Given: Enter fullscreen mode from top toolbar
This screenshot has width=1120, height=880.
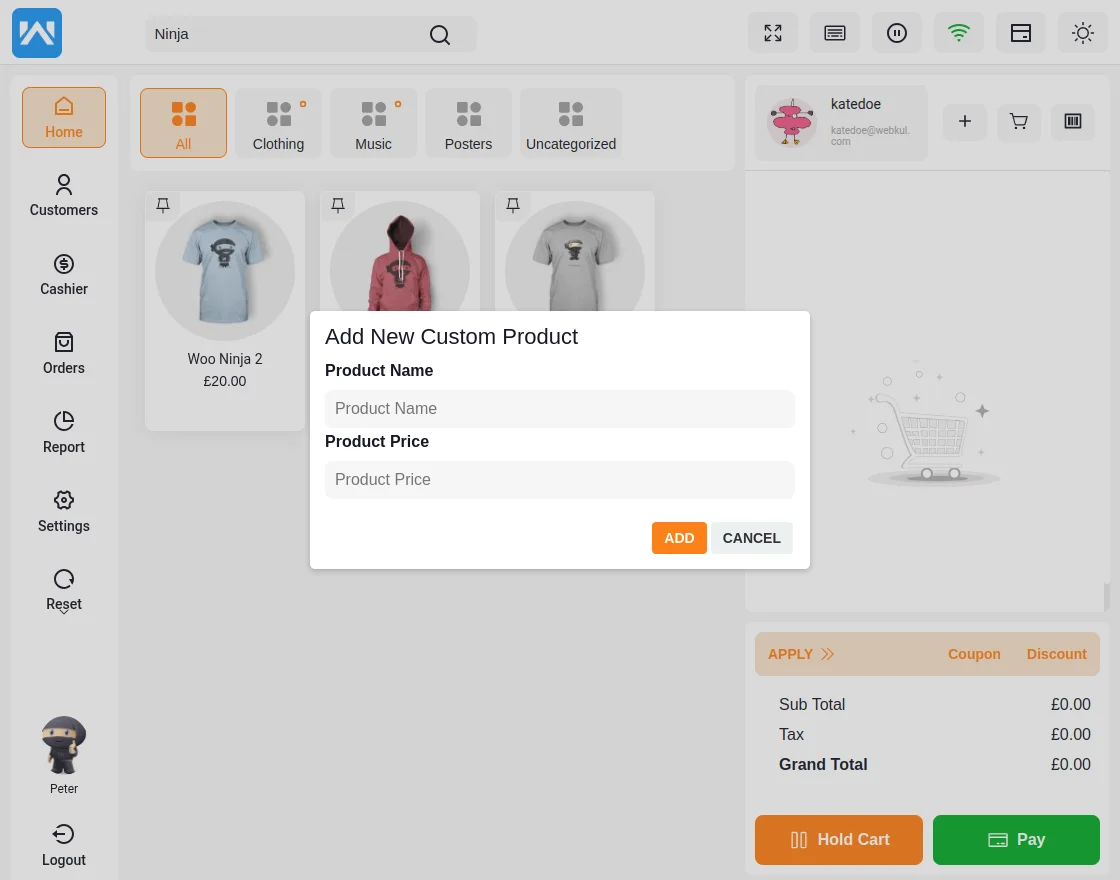Looking at the screenshot, I should coord(773,33).
